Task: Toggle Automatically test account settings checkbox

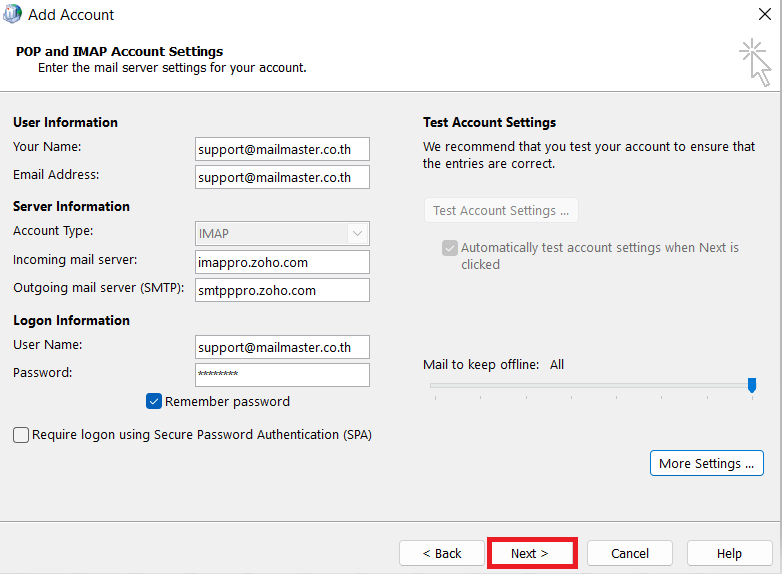Action: pyautogui.click(x=450, y=248)
